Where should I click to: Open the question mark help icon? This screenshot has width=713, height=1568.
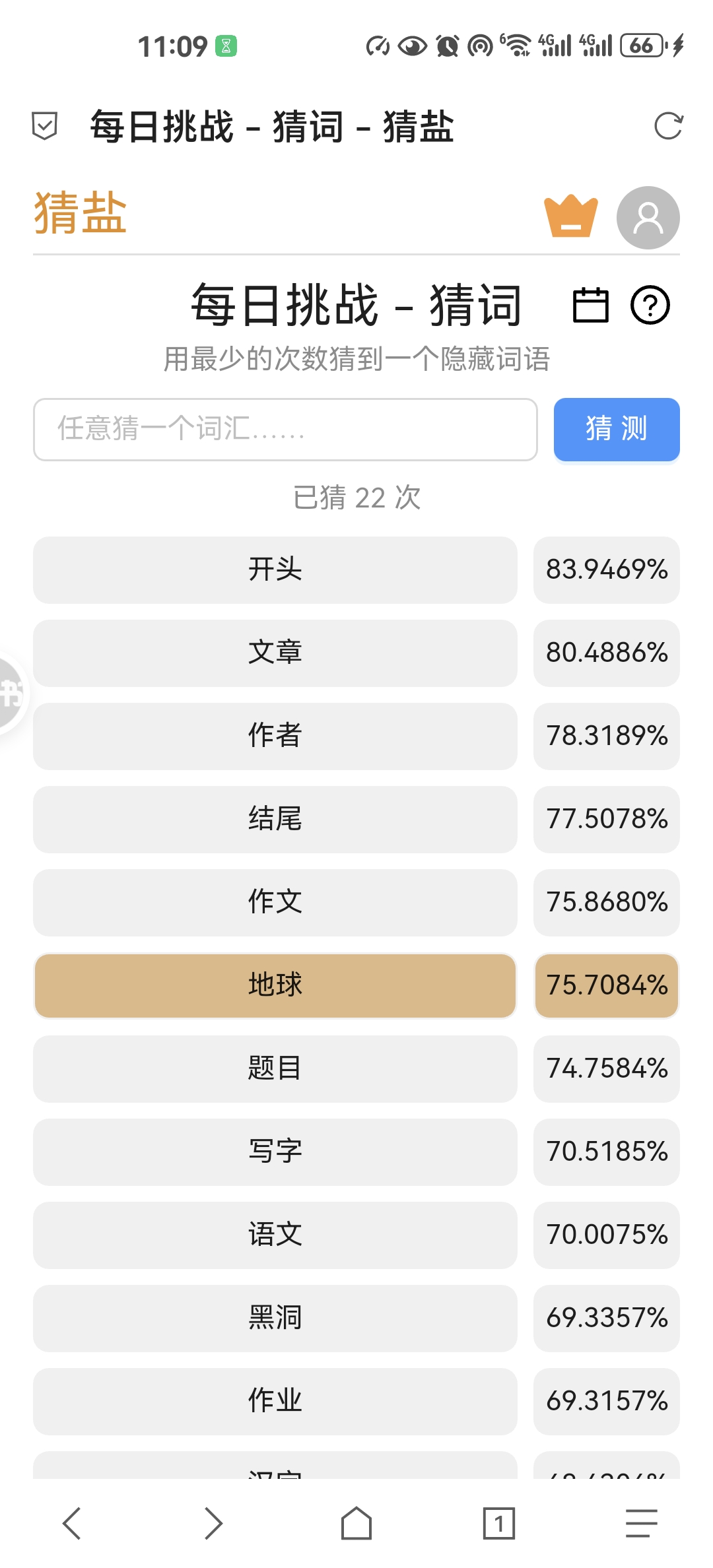click(650, 305)
